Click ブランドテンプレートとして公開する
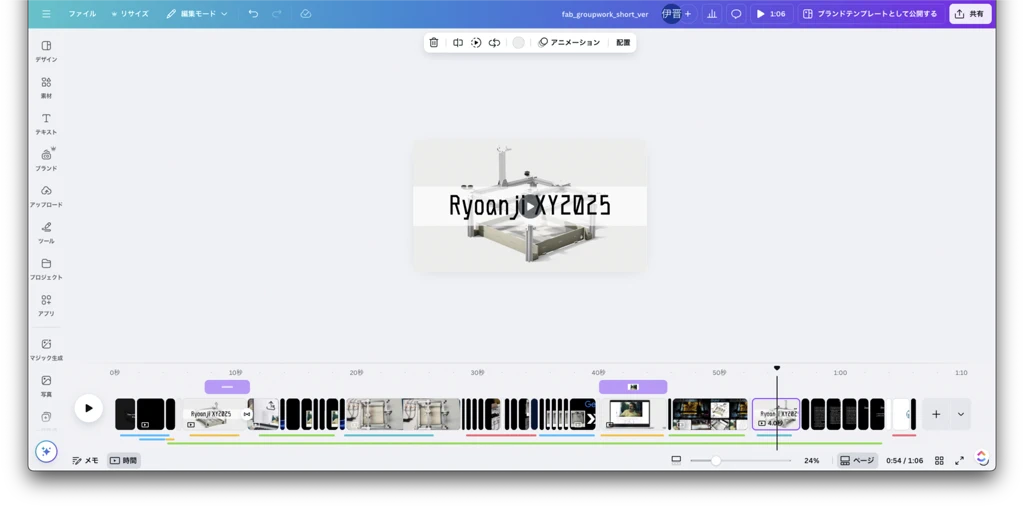The image size is (1024, 508). click(871, 14)
